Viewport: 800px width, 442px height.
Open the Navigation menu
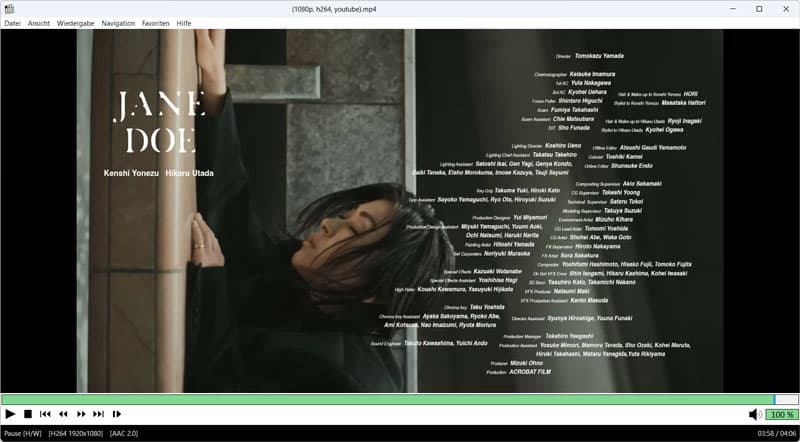[118, 22]
